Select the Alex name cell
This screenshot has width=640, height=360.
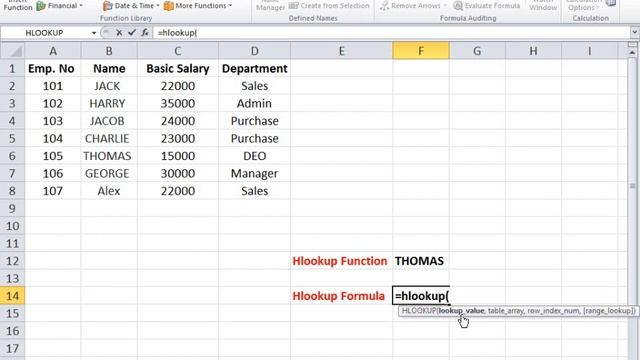[109, 191]
